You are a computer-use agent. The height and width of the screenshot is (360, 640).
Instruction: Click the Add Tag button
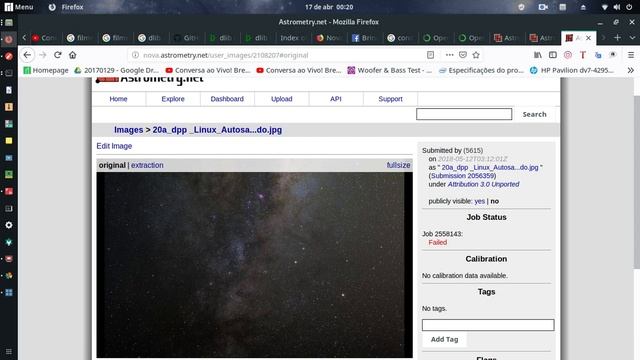click(x=444, y=339)
